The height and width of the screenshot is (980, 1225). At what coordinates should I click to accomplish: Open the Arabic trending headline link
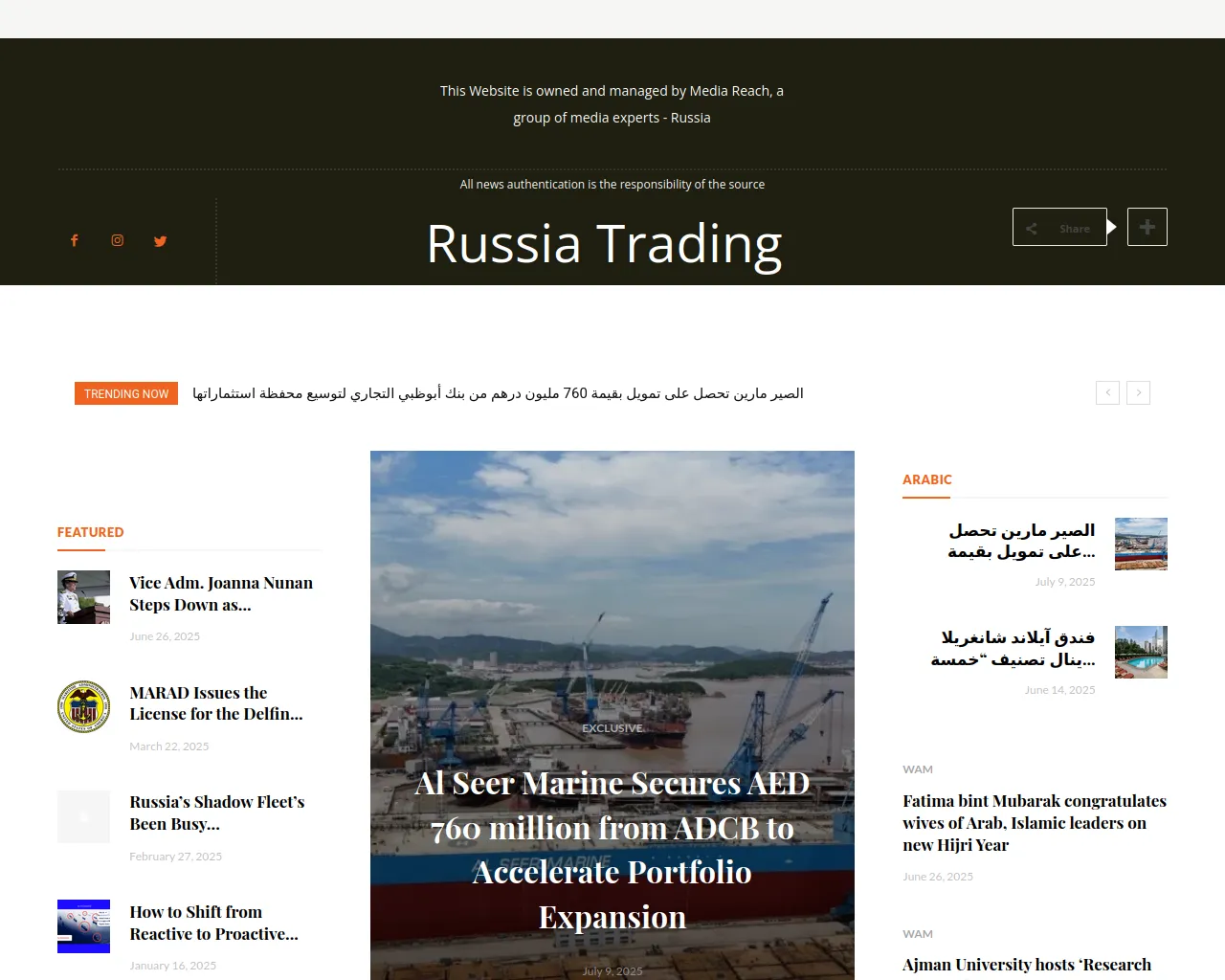(x=498, y=393)
